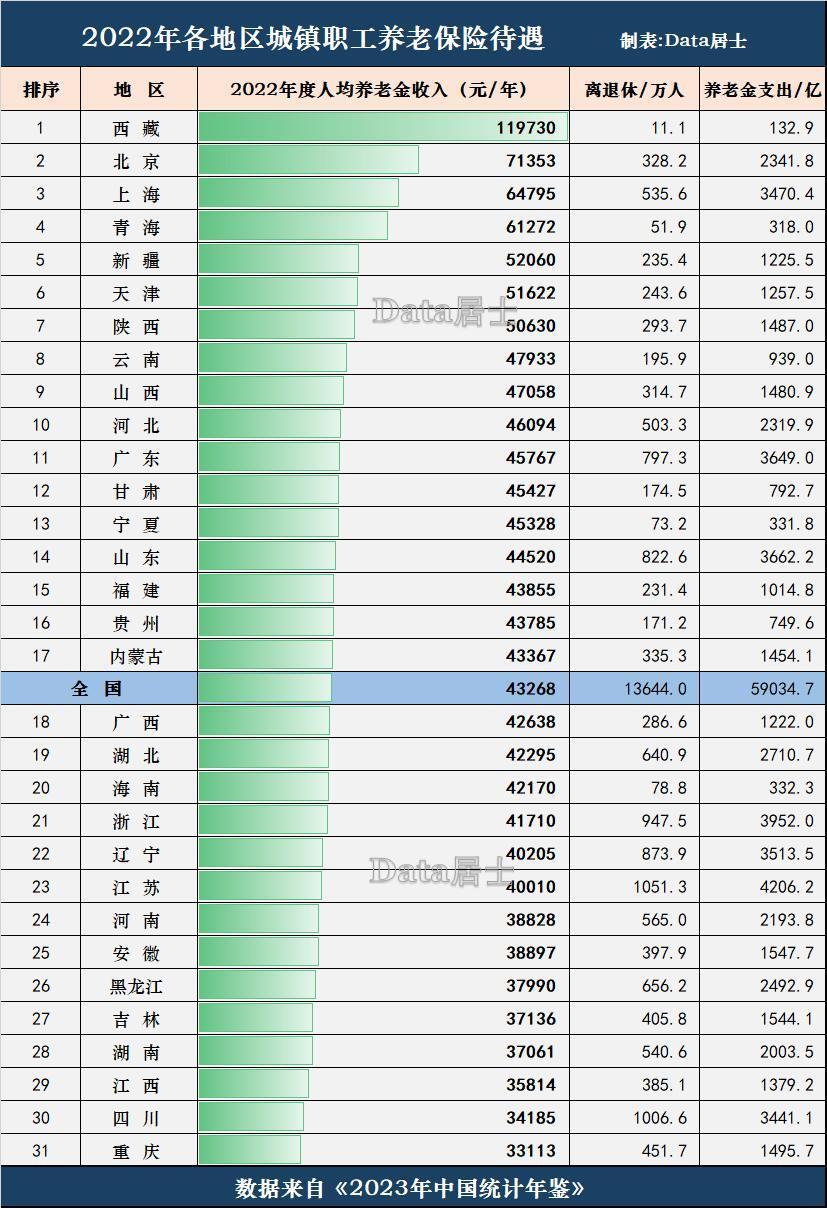Screen dimensions: 827x1208
Task: Click the 山西 region cell
Action: 138,392
